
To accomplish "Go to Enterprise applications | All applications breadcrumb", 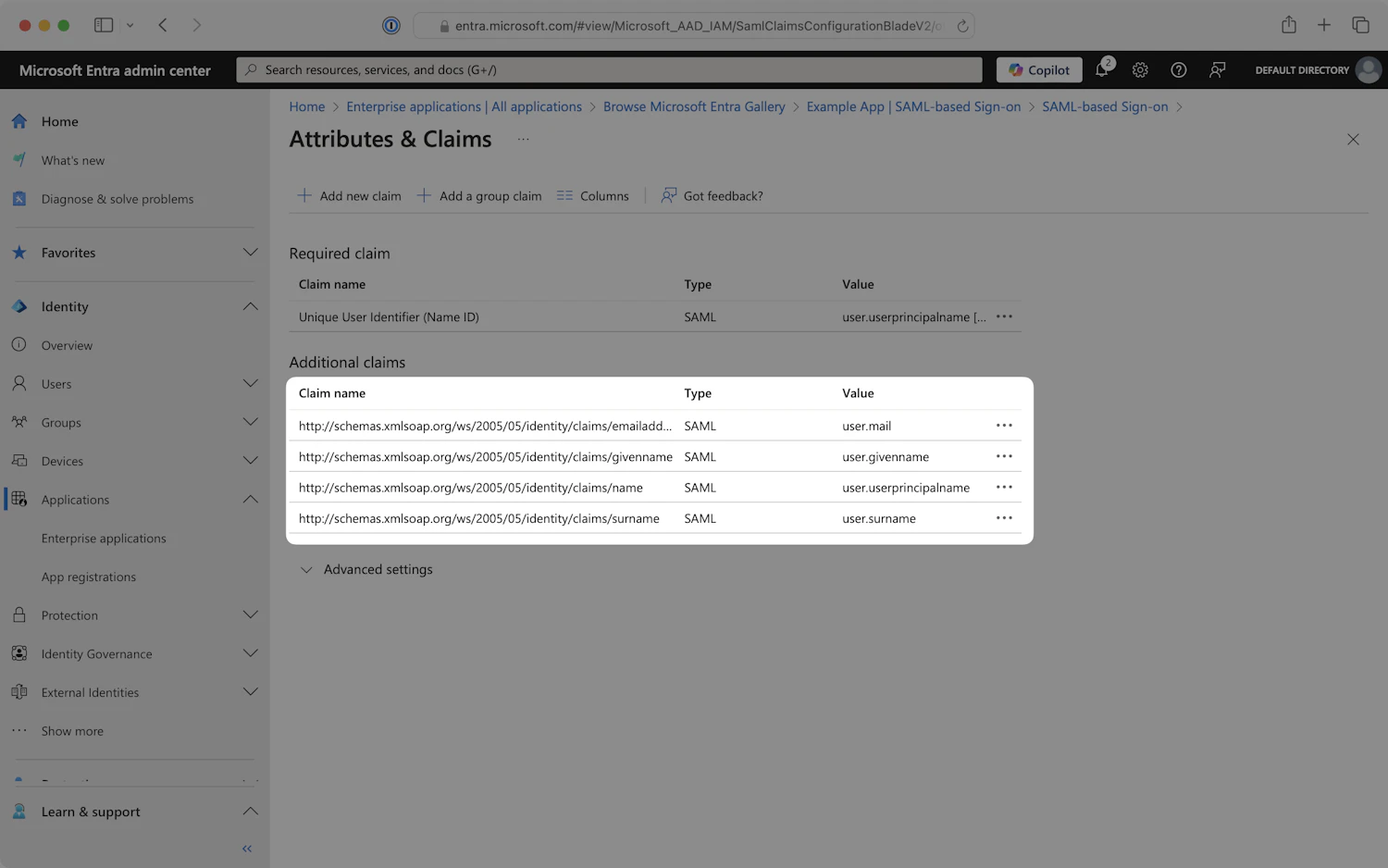I will pyautogui.click(x=465, y=106).
